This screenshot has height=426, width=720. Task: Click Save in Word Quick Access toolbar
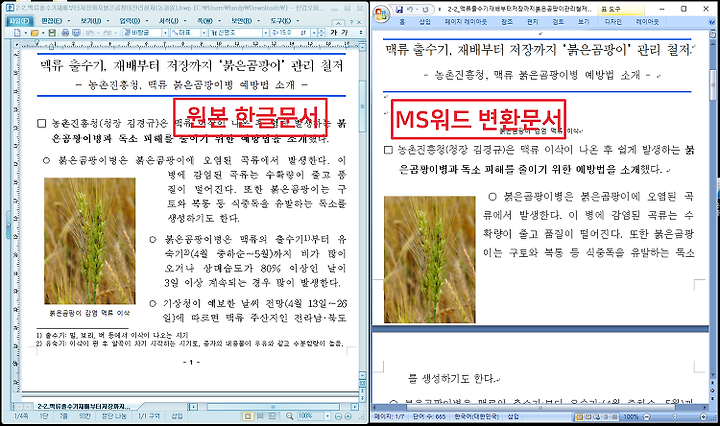(x=399, y=9)
